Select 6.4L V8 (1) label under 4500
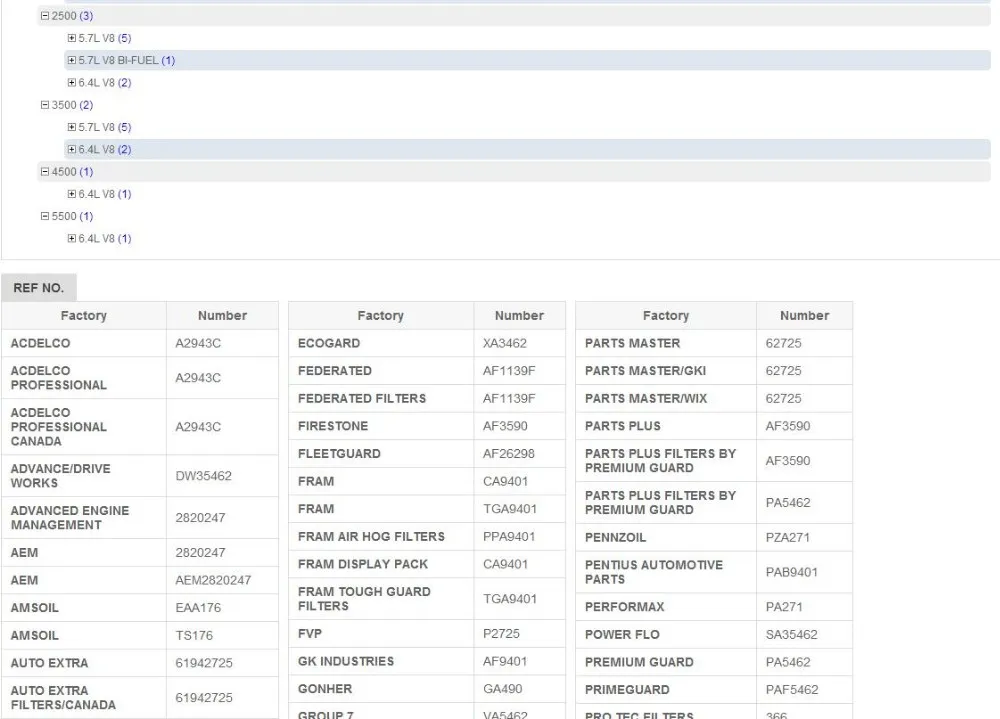 click(105, 194)
